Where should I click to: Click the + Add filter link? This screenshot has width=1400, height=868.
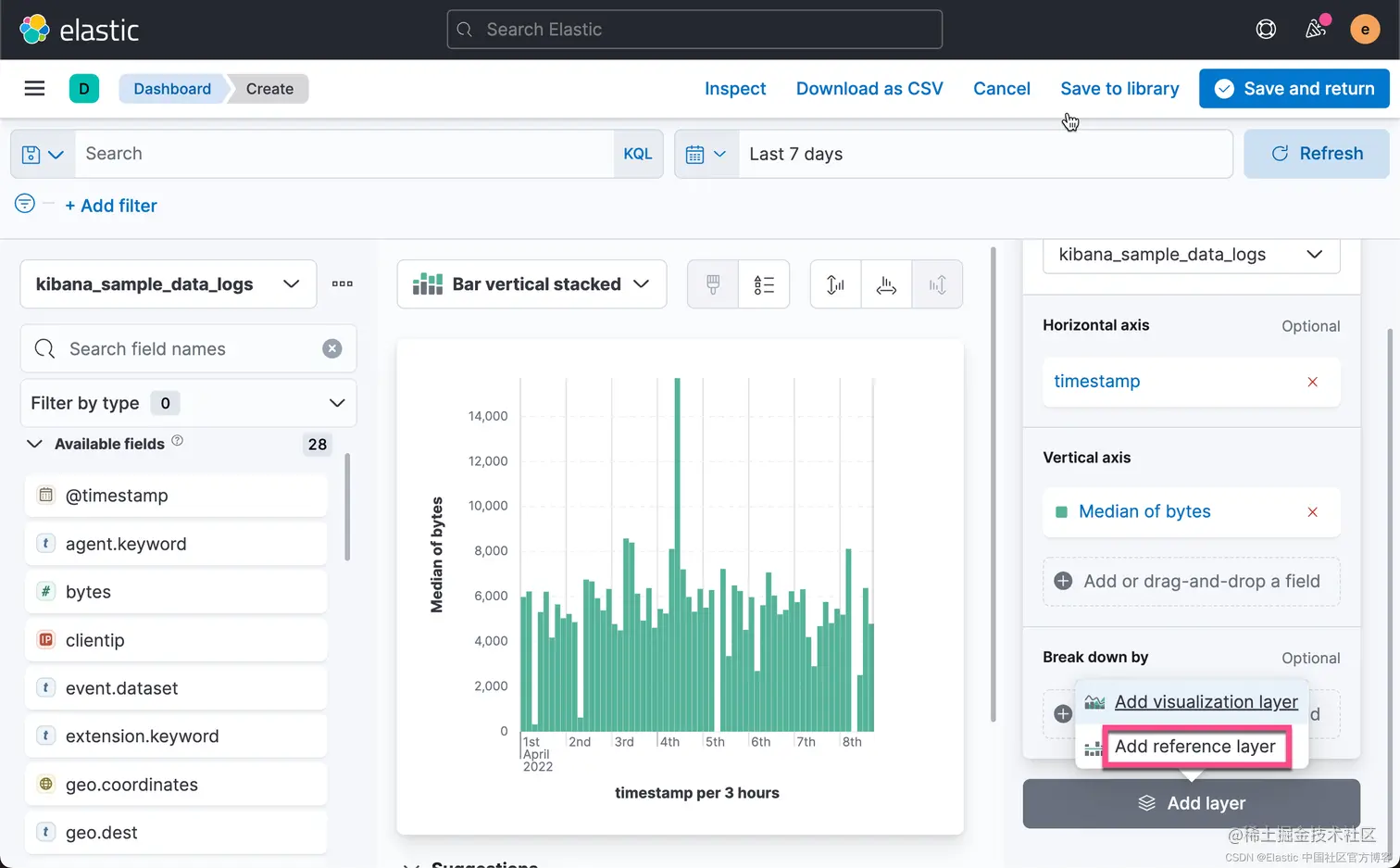111,206
